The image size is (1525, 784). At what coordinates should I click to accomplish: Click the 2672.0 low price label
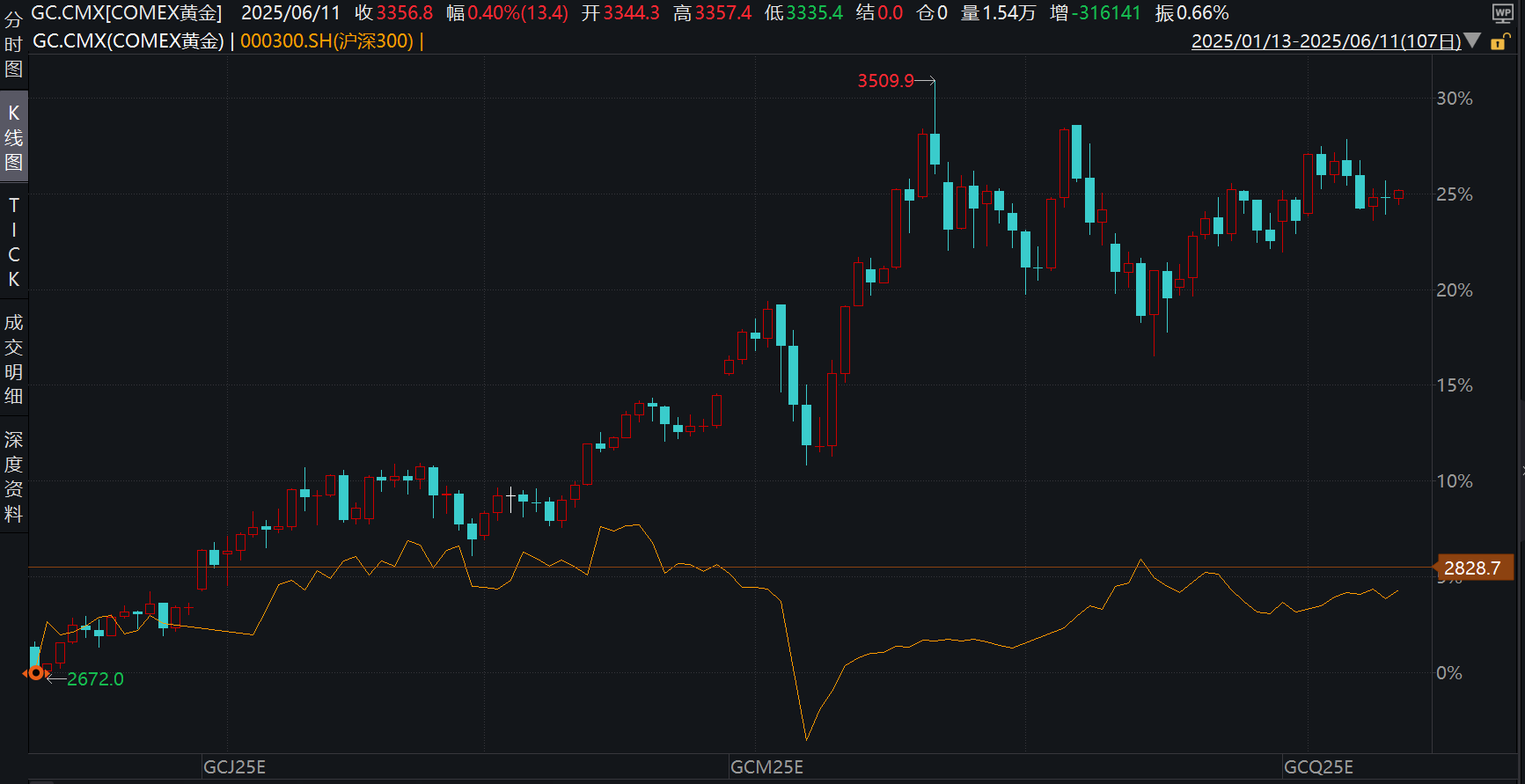(95, 679)
